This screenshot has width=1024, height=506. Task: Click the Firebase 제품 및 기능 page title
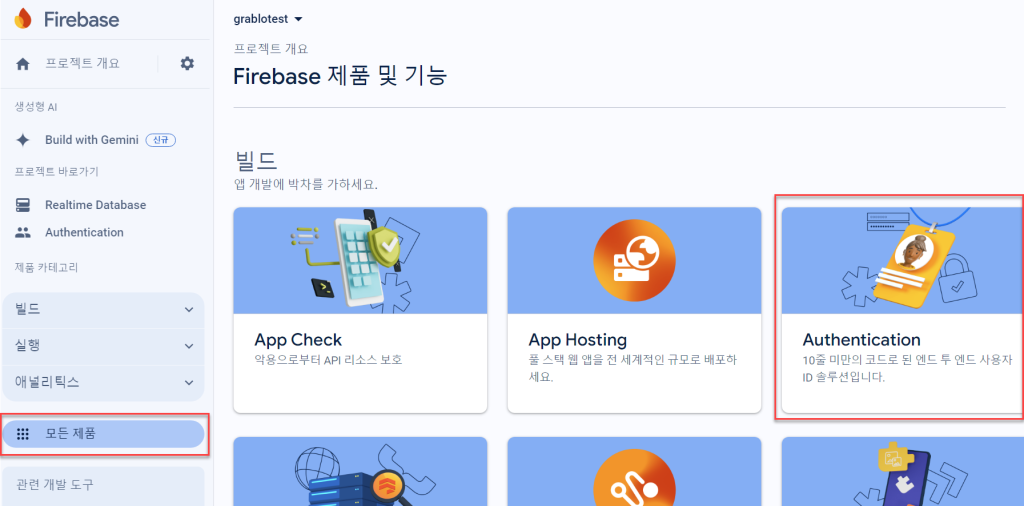(340, 76)
